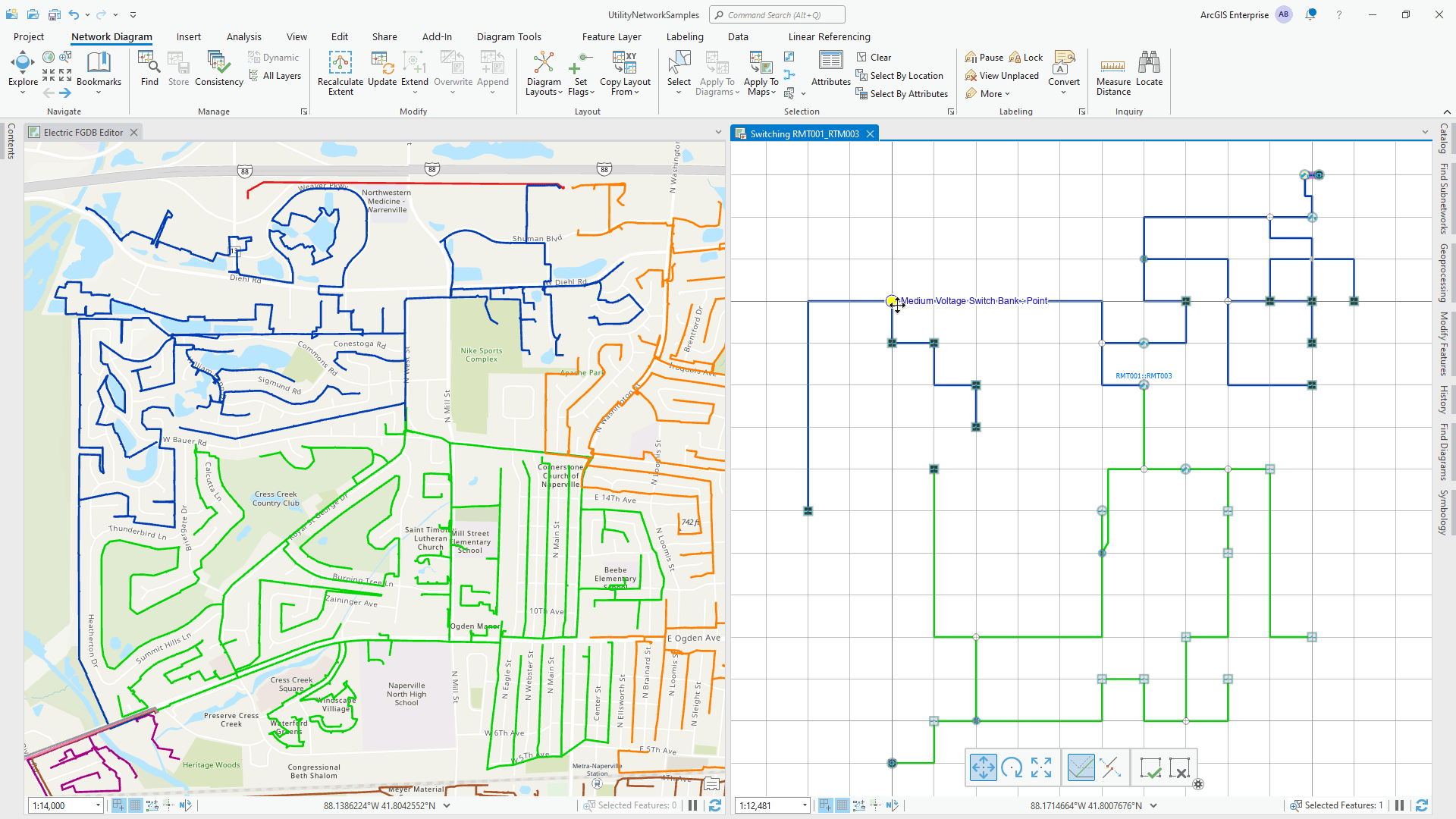Image resolution: width=1456 pixels, height=819 pixels.
Task: Click Select By Attributes
Action: pos(902,93)
